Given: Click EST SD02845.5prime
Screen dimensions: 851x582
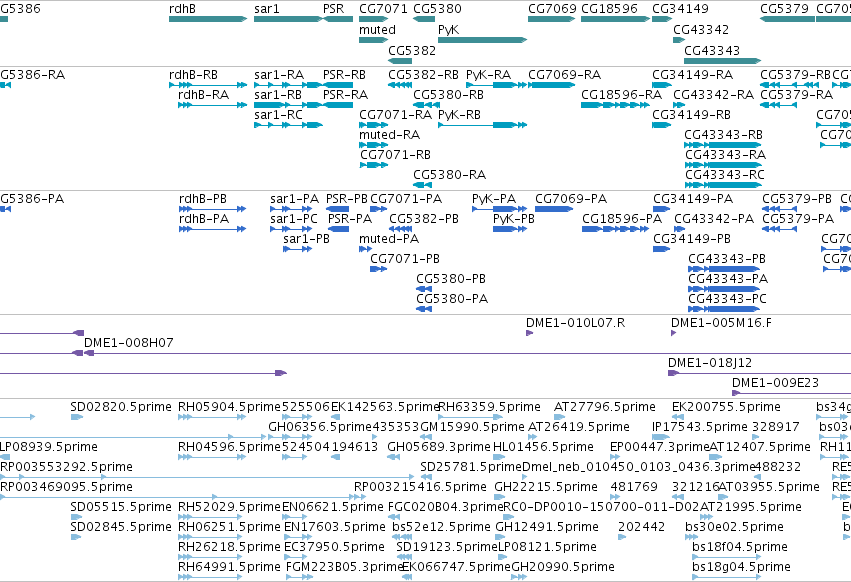Looking at the screenshot, I should tap(121, 528).
